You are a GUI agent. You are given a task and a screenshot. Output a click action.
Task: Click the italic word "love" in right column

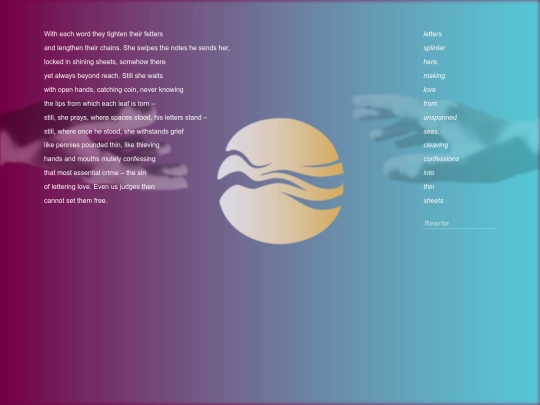[429, 90]
